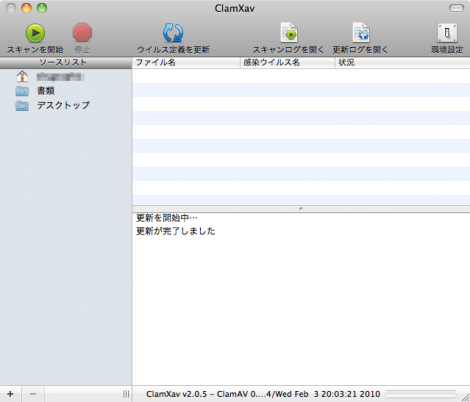Click the split view divider handle
The image size is (470, 402).
tap(301, 209)
